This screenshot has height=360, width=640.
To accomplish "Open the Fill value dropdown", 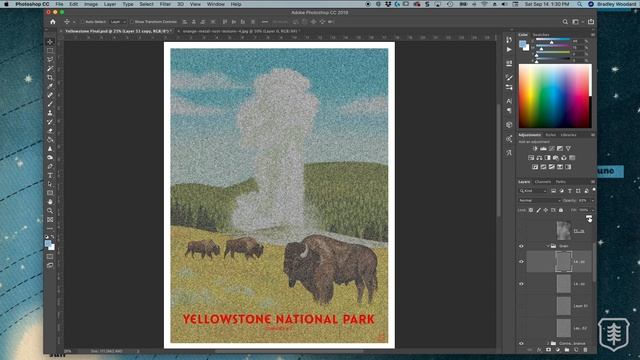I will pos(593,210).
